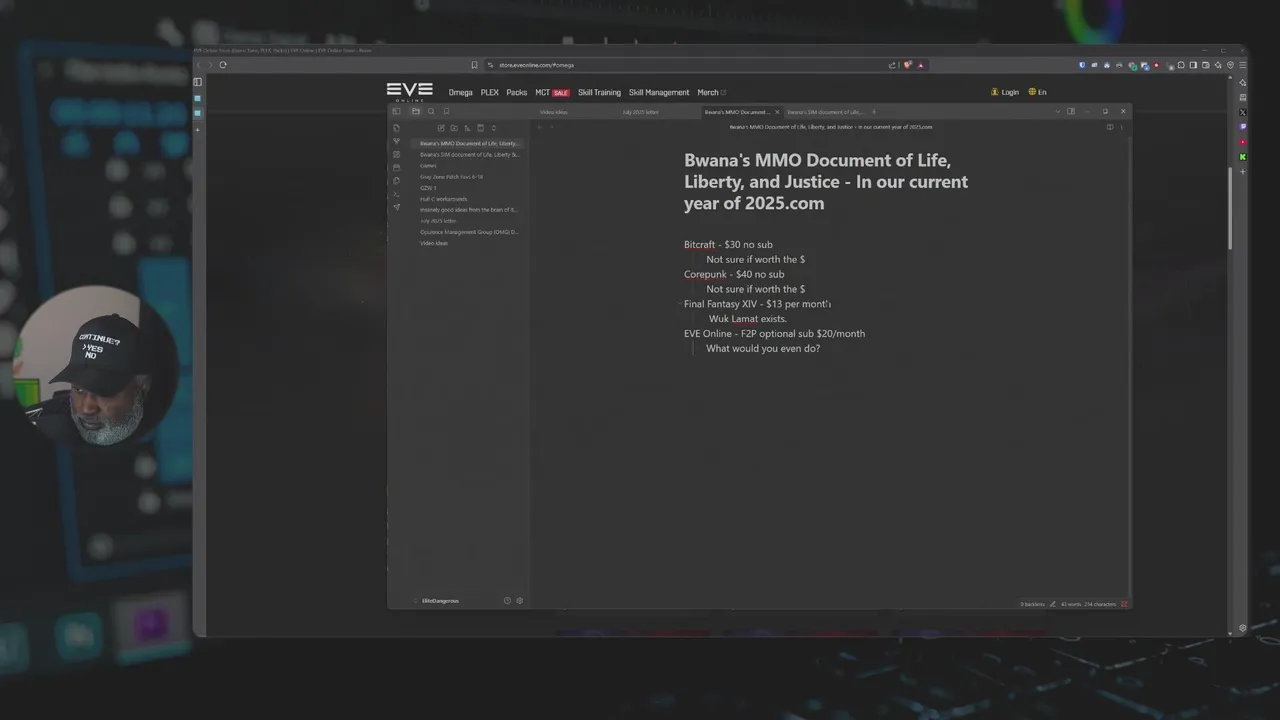1280x720 pixels.
Task: Click the paper plane publish ribbon icon
Action: point(396,207)
